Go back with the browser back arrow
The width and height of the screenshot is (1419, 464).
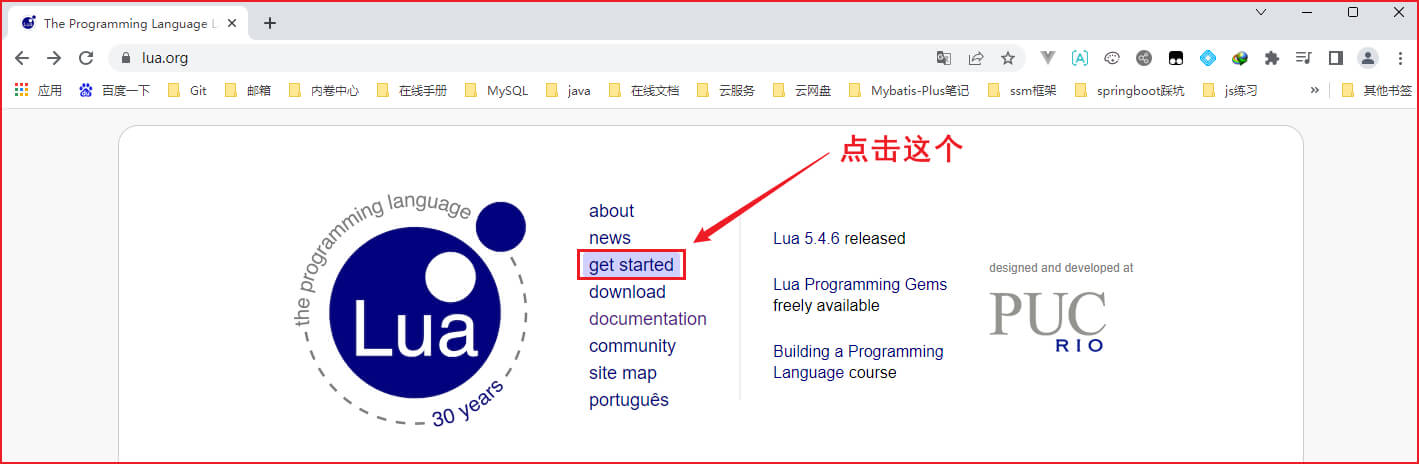(x=22, y=58)
